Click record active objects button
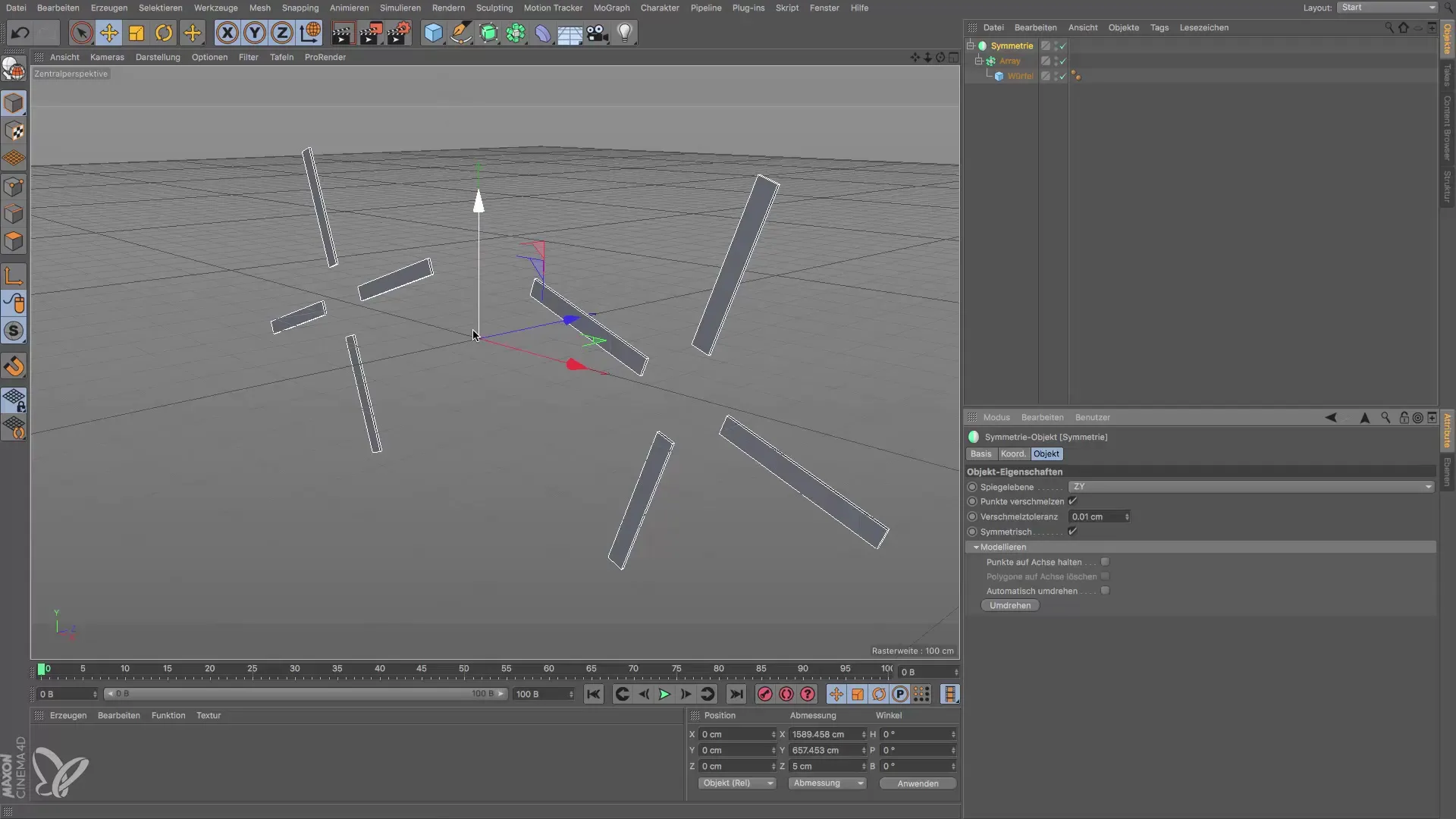Viewport: 1456px width, 819px height. point(765,694)
